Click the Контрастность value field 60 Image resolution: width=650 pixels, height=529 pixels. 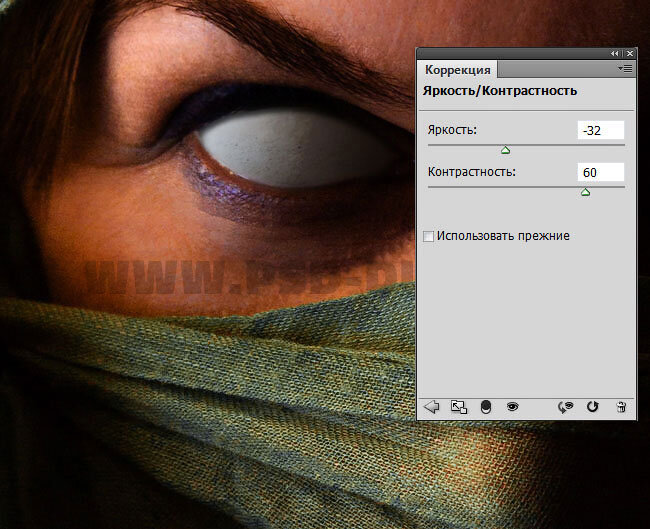(601, 172)
